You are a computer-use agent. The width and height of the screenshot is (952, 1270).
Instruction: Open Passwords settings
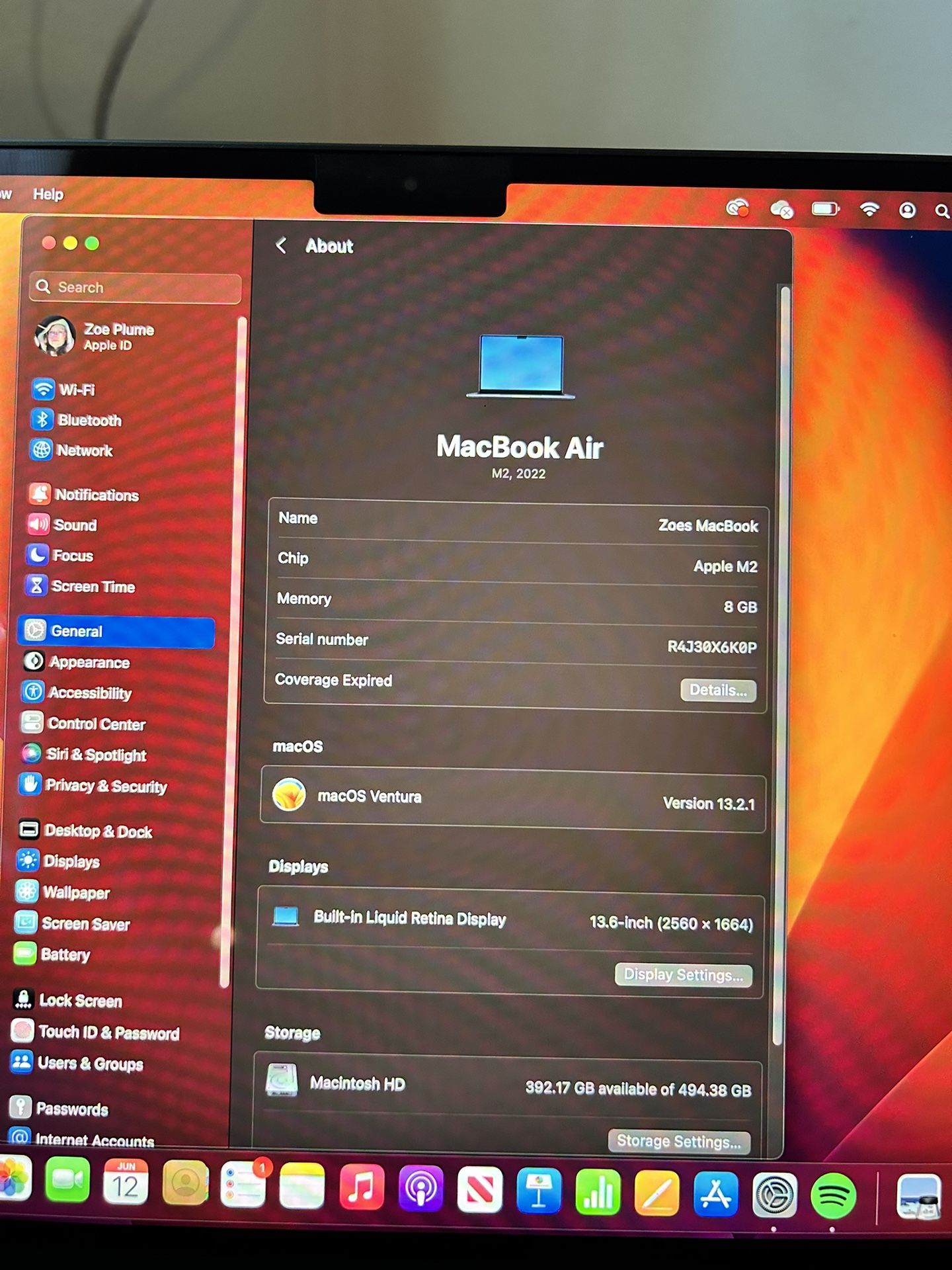tap(59, 1108)
